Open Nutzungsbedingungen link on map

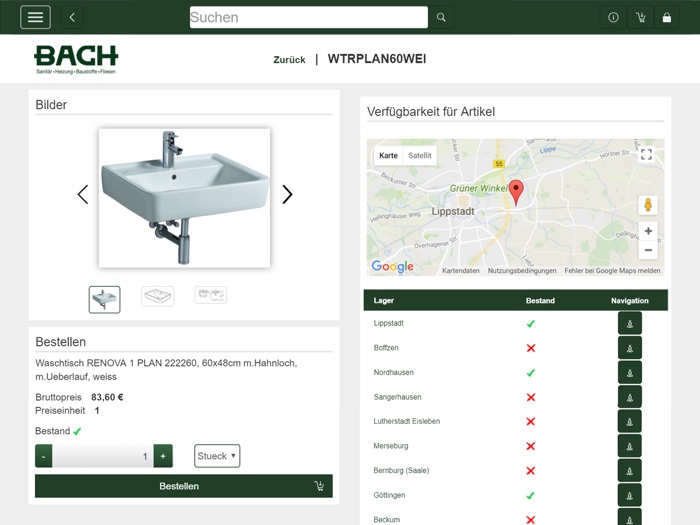point(522,271)
